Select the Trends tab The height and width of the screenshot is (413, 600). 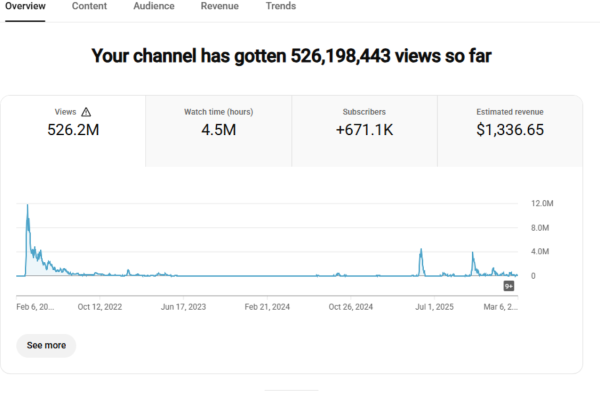[x=280, y=6]
